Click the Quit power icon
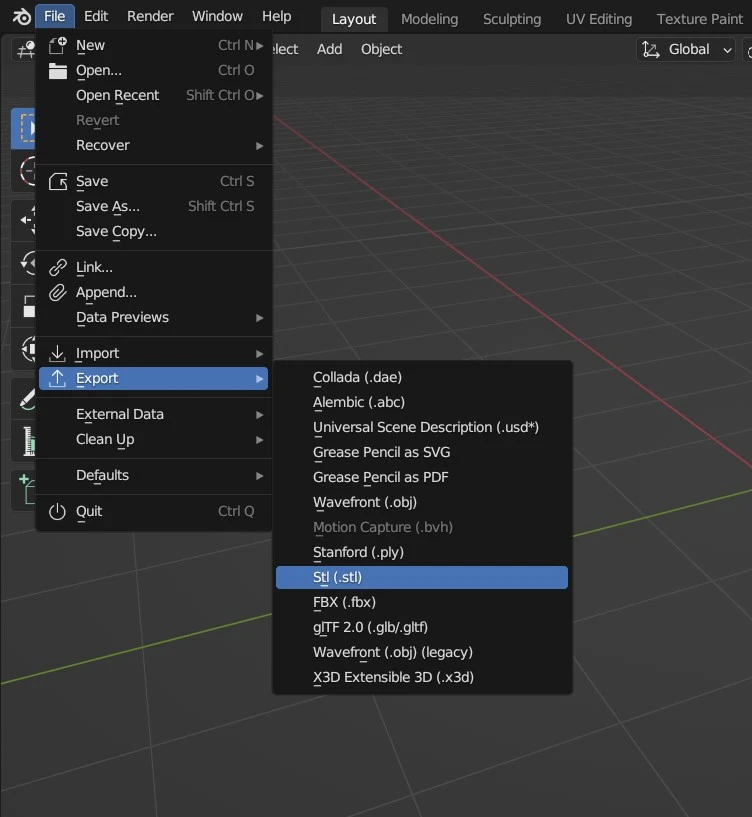The height and width of the screenshot is (817, 752). (57, 511)
